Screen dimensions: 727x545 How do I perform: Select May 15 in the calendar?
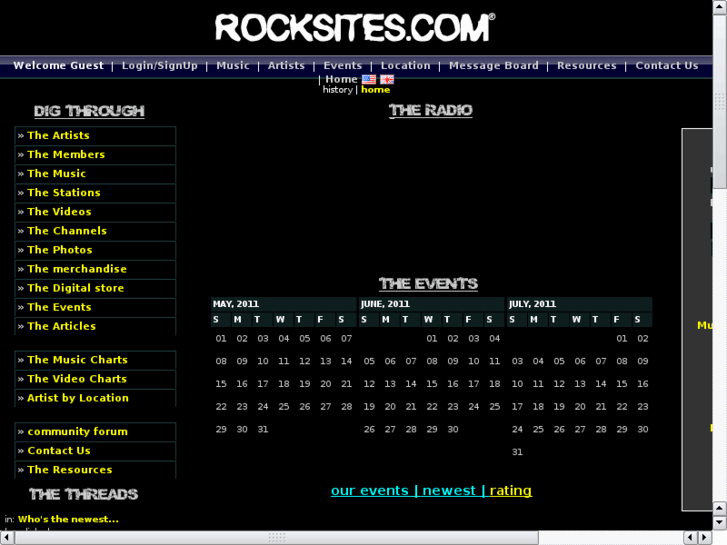(221, 384)
